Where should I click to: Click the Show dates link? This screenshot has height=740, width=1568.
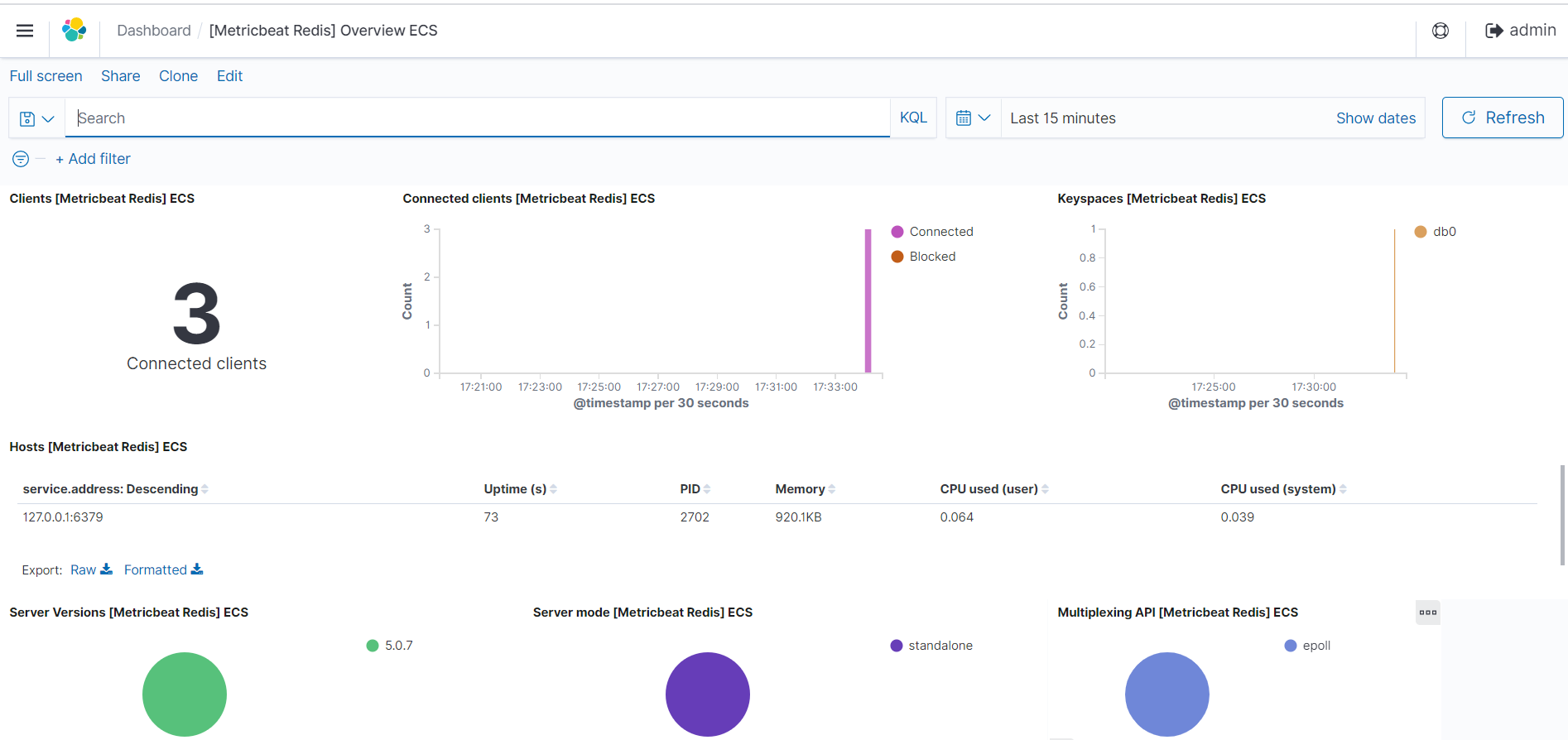pyautogui.click(x=1375, y=118)
